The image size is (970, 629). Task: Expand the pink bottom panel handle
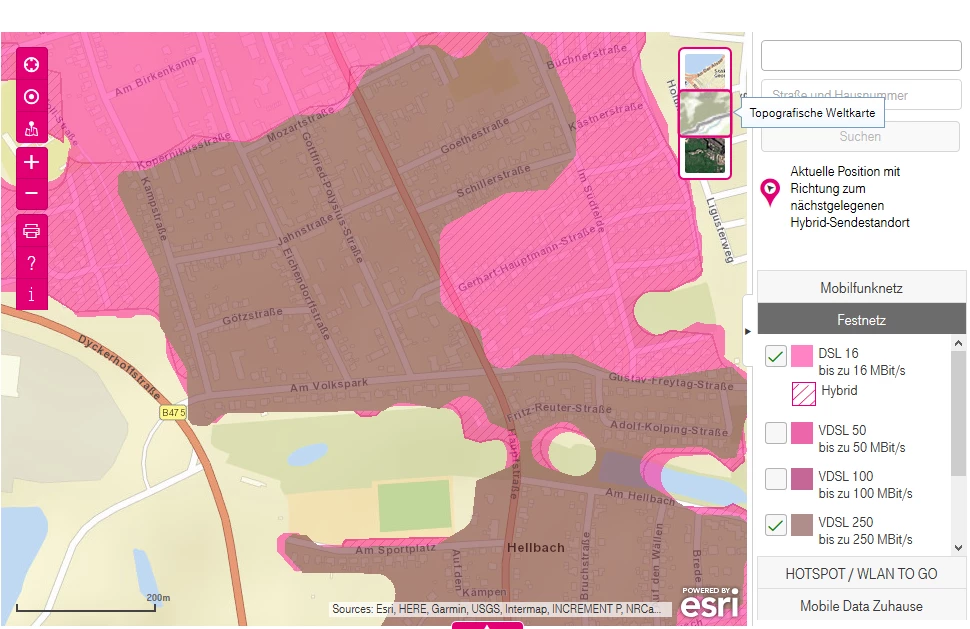tap(487, 625)
